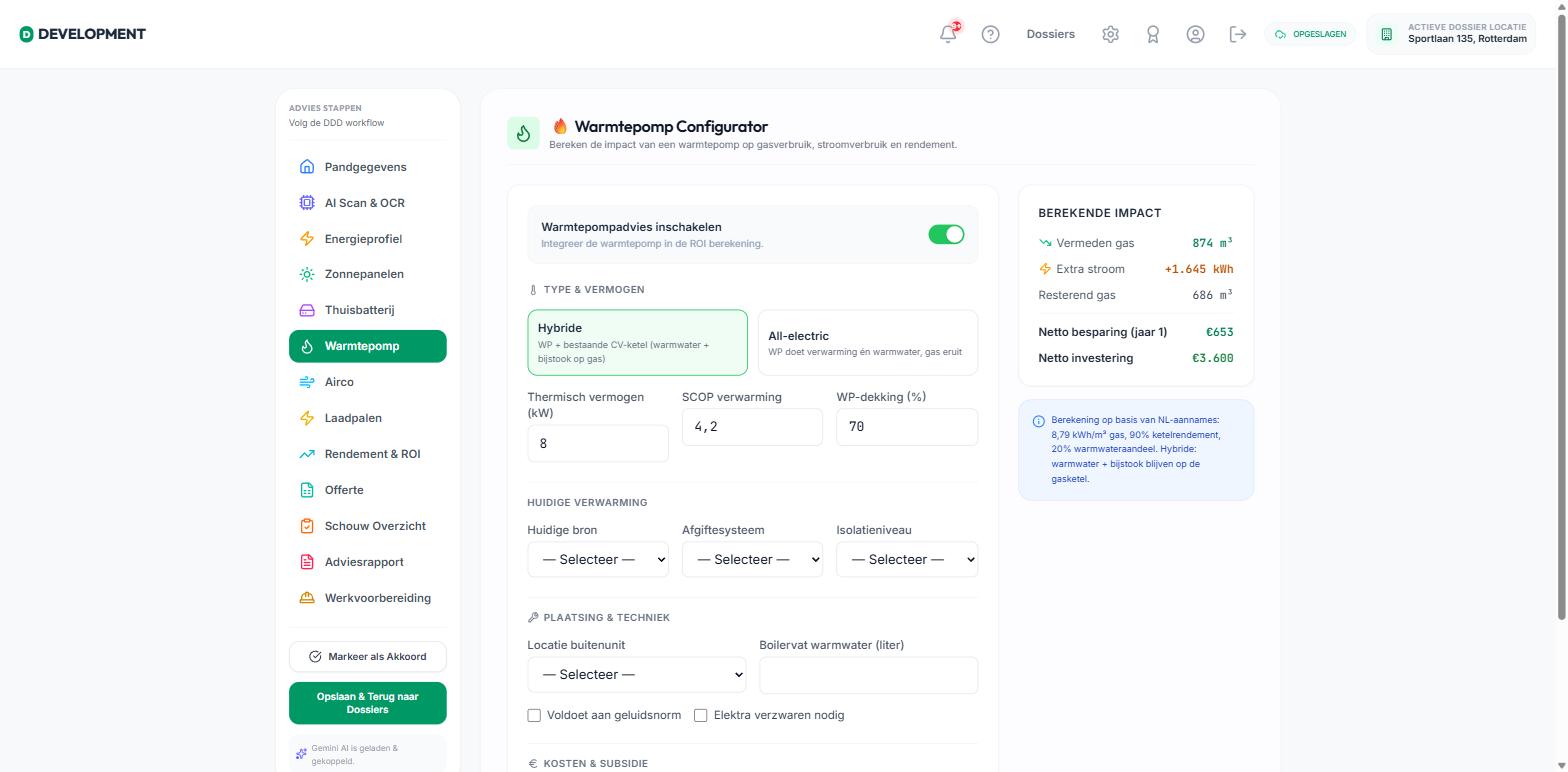Click the chip icon next to AI Scan & OCR
Viewport: 1568px width, 772px height.
[x=307, y=203]
